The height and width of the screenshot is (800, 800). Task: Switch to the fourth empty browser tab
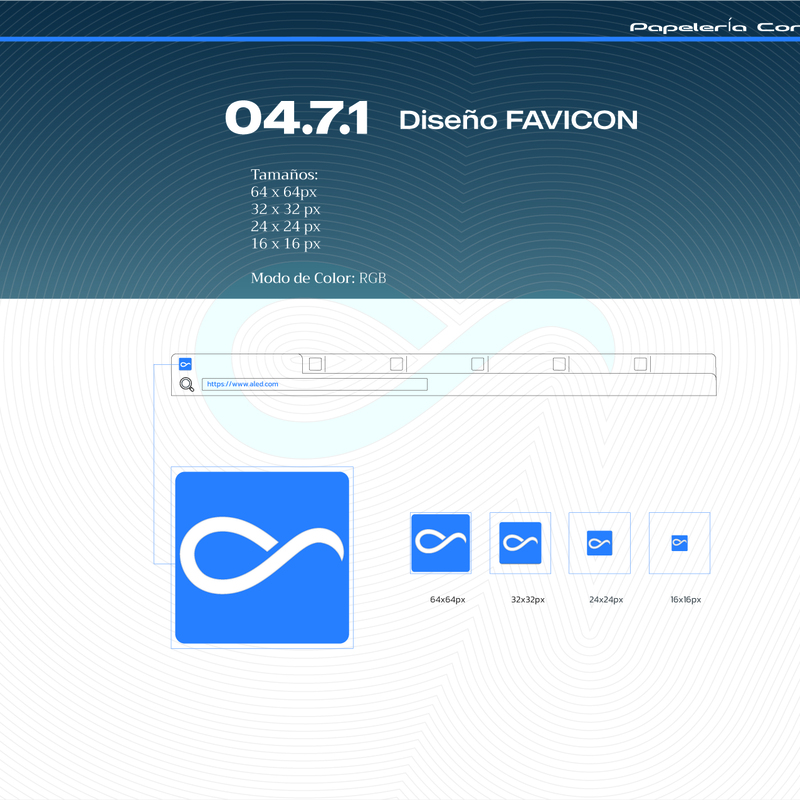(559, 364)
